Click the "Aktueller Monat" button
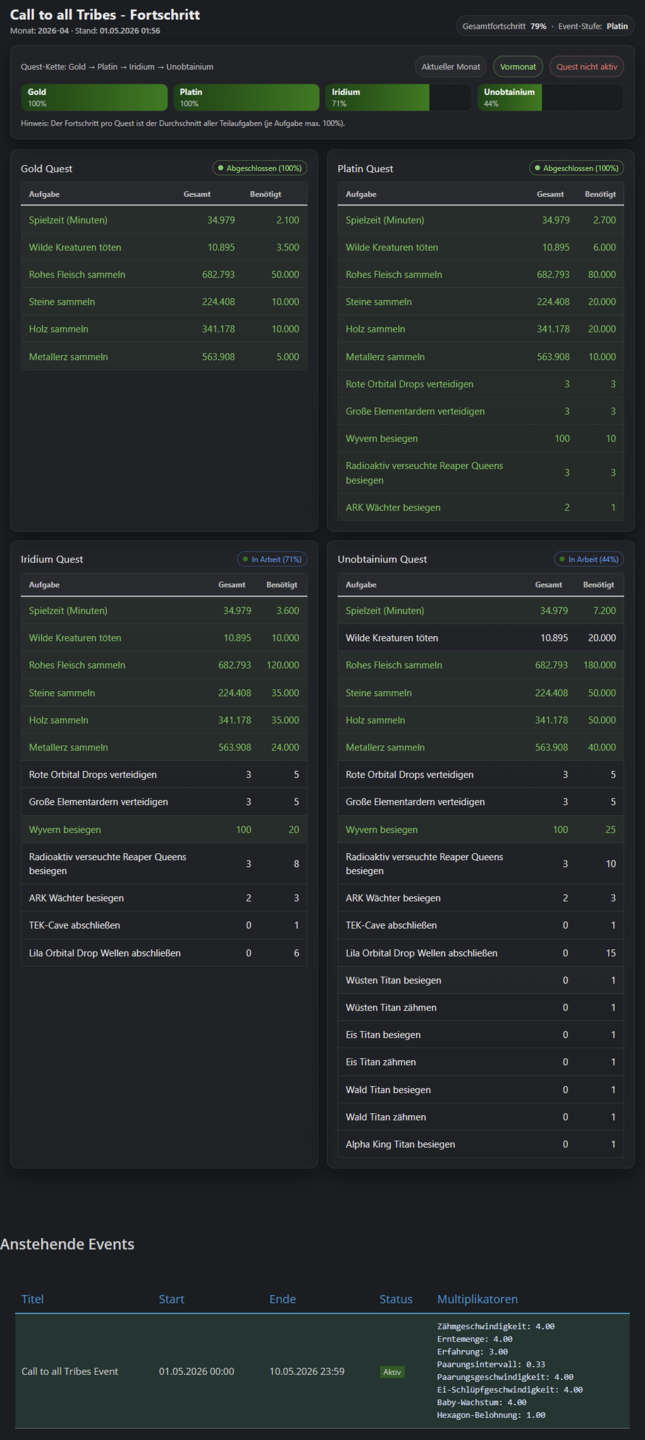This screenshot has height=1440, width=645. 451,67
